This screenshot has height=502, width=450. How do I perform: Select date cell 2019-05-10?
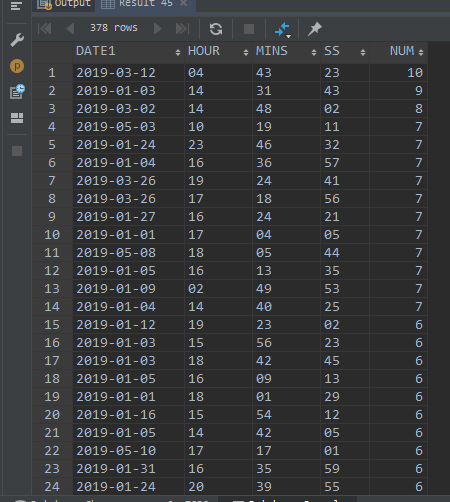[x=128, y=451]
